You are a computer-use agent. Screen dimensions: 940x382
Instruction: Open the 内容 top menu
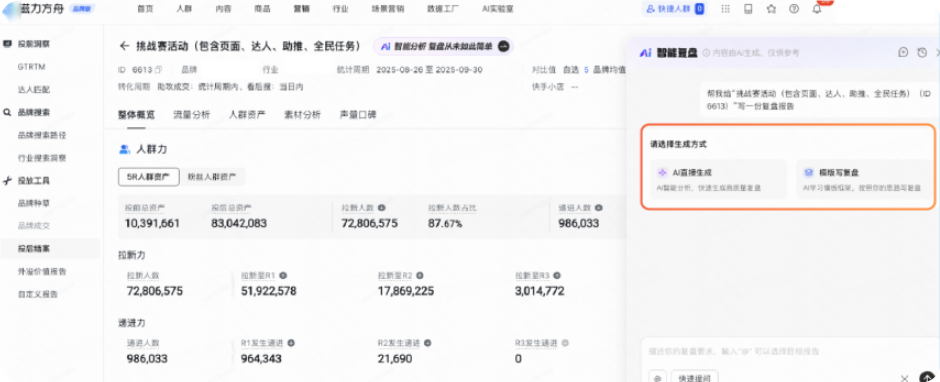(223, 9)
